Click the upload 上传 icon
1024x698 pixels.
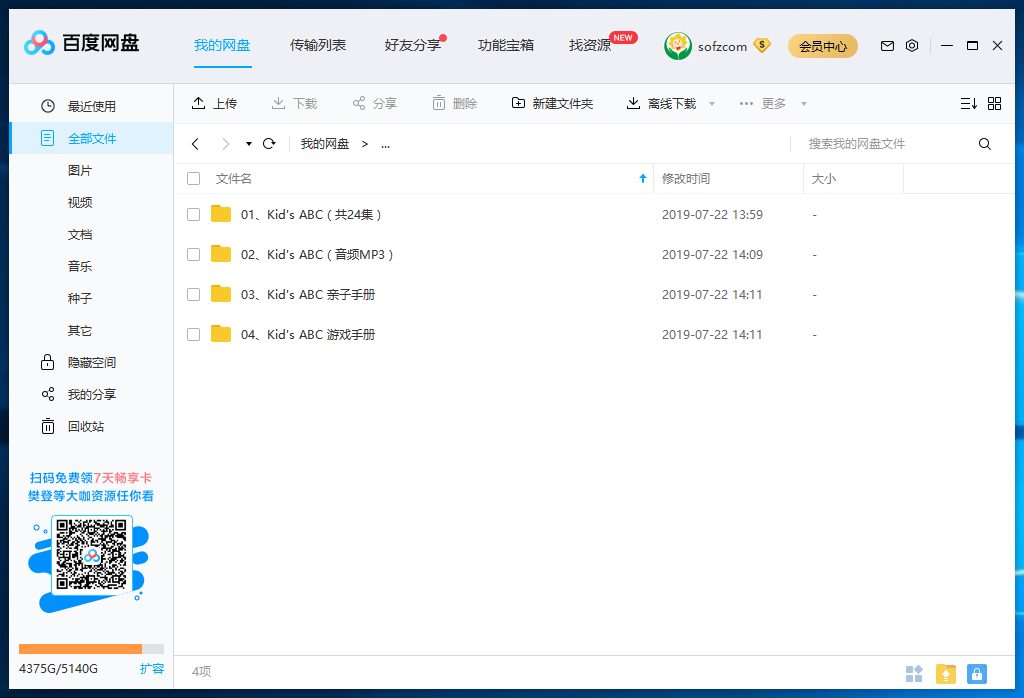pos(198,103)
